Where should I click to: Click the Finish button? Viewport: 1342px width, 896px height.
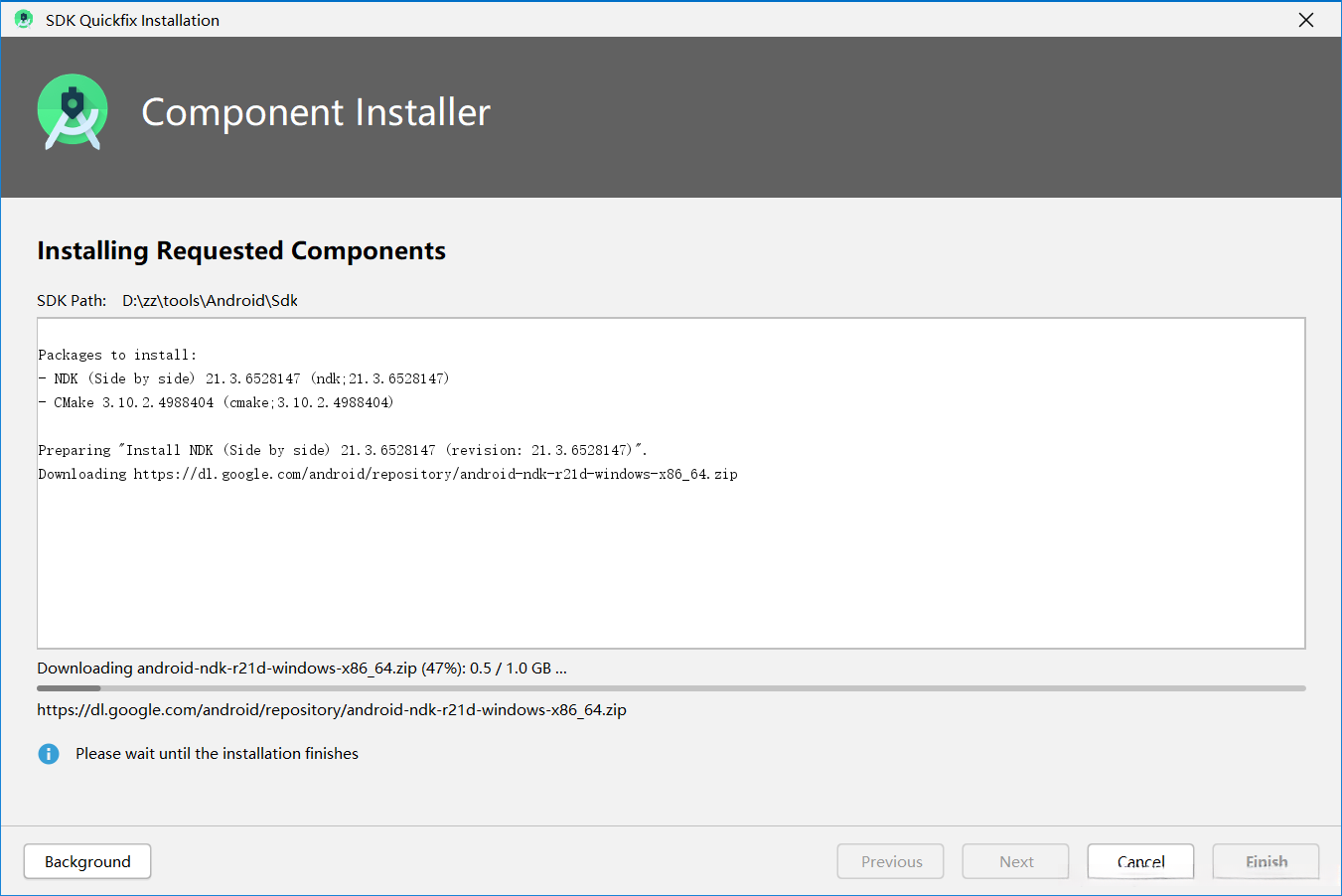(x=1267, y=861)
